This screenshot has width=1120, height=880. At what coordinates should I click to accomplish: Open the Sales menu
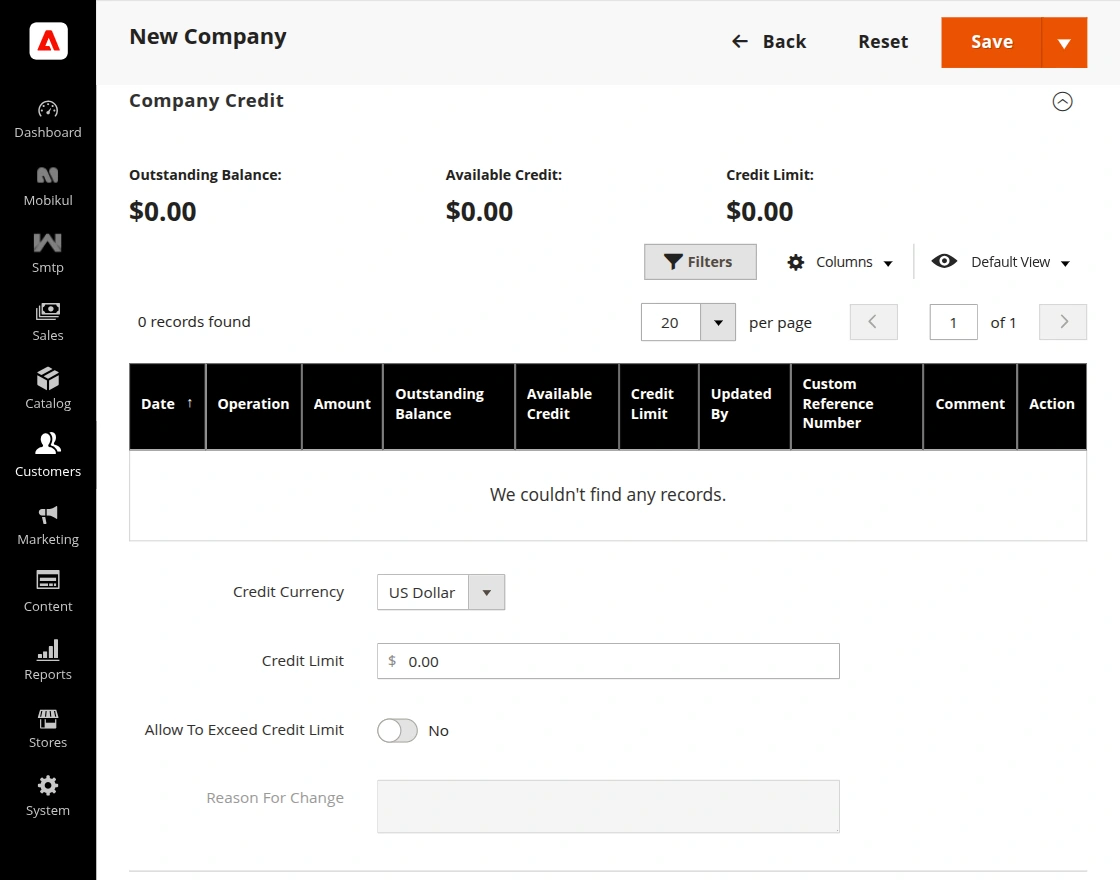coord(48,322)
